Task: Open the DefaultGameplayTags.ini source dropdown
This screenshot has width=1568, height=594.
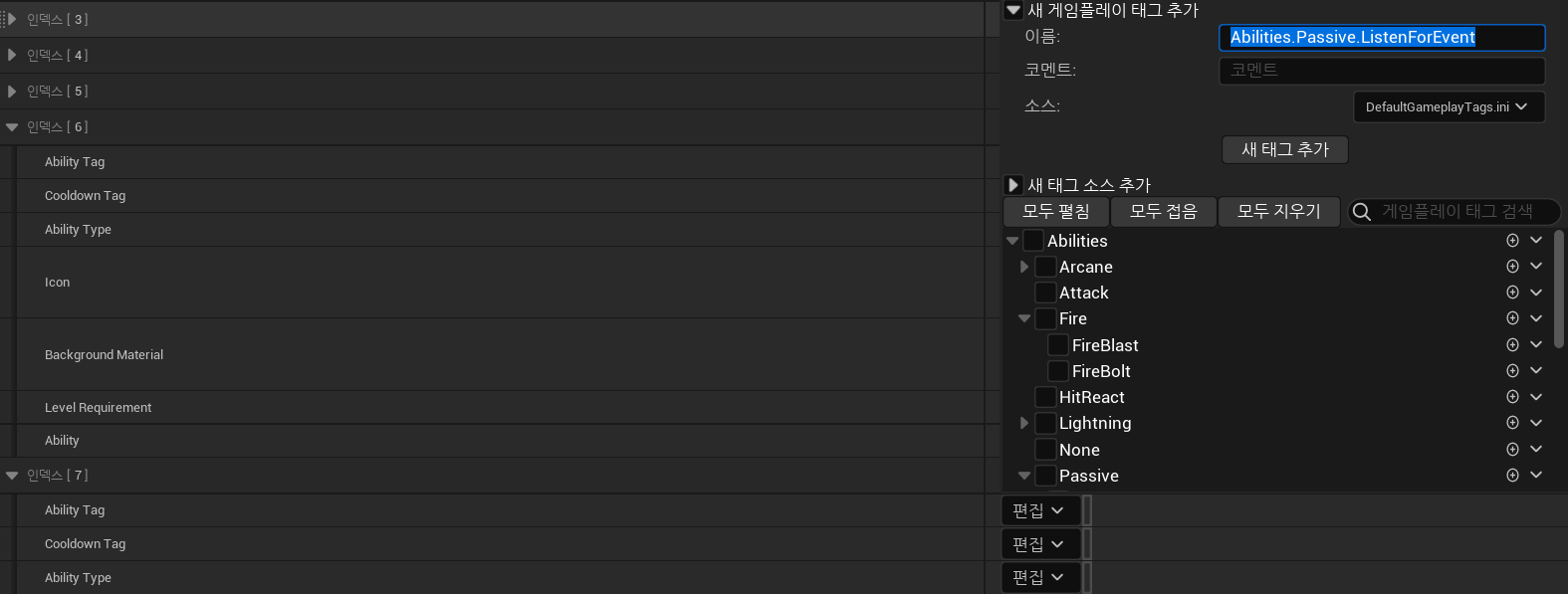Action: (x=1449, y=106)
